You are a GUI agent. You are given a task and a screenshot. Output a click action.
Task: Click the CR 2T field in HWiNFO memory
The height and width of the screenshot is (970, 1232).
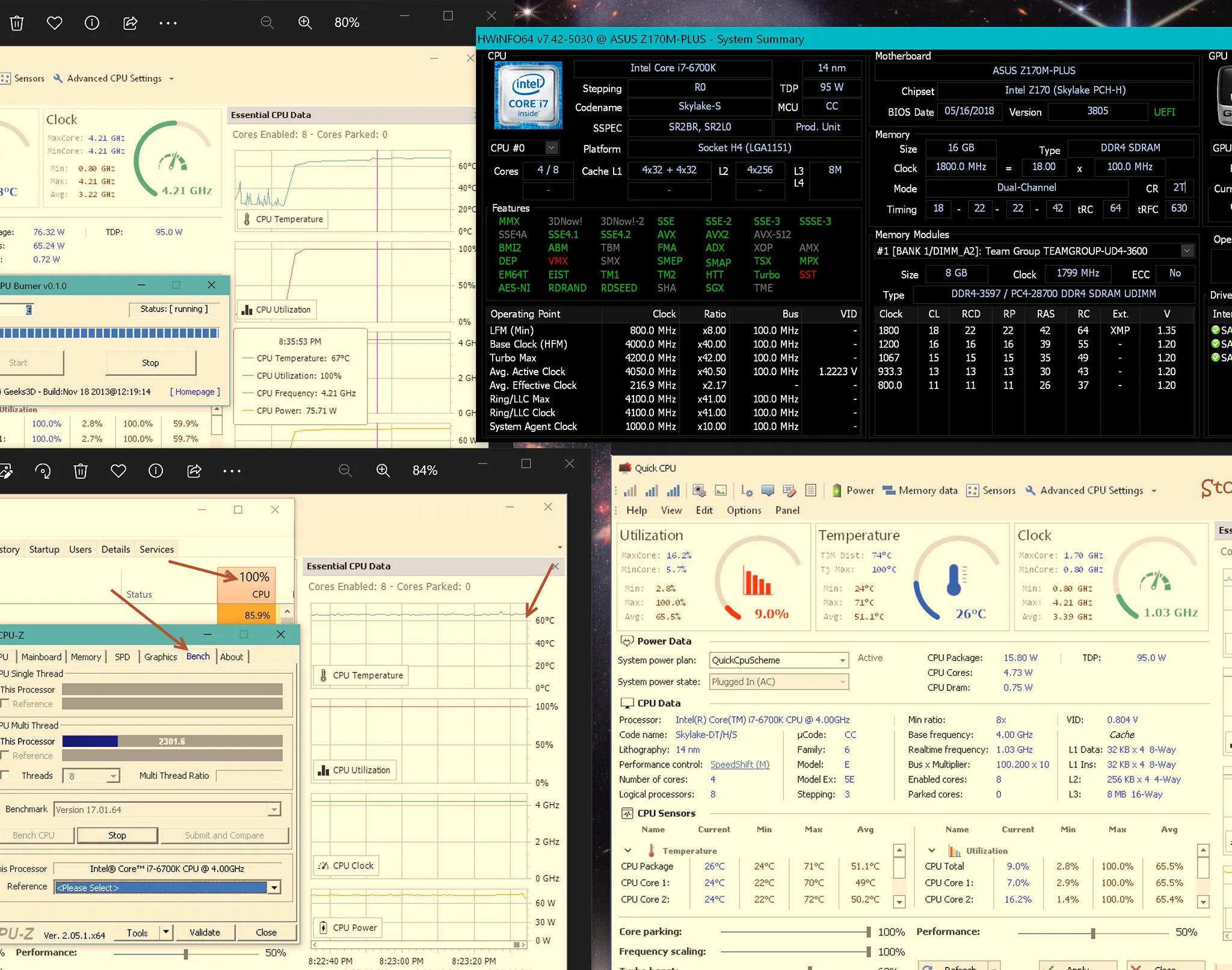coord(1180,188)
